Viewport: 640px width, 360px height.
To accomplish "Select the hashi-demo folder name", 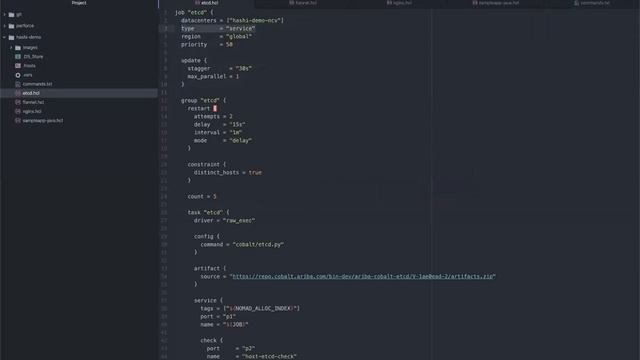I will tap(29, 37).
